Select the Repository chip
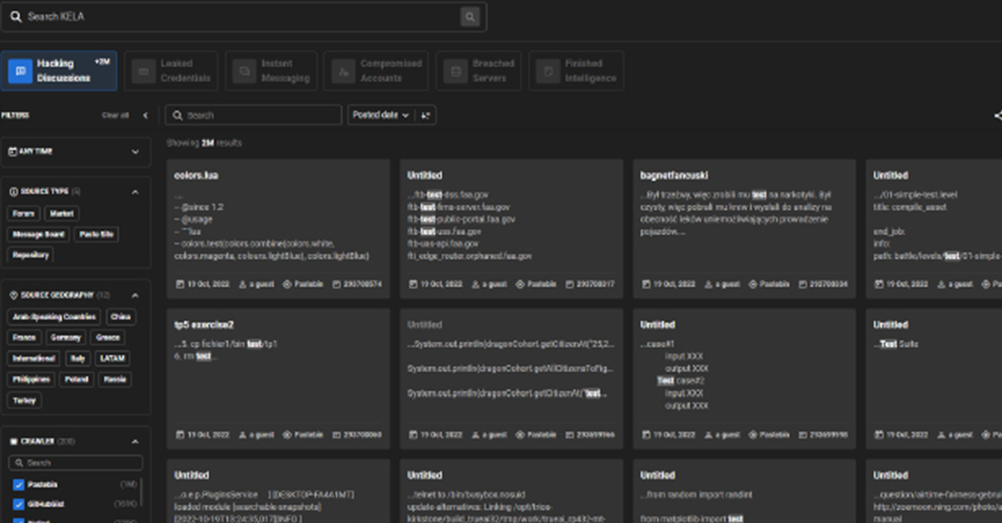Screen dimensions: 1002x523 (x=30, y=255)
